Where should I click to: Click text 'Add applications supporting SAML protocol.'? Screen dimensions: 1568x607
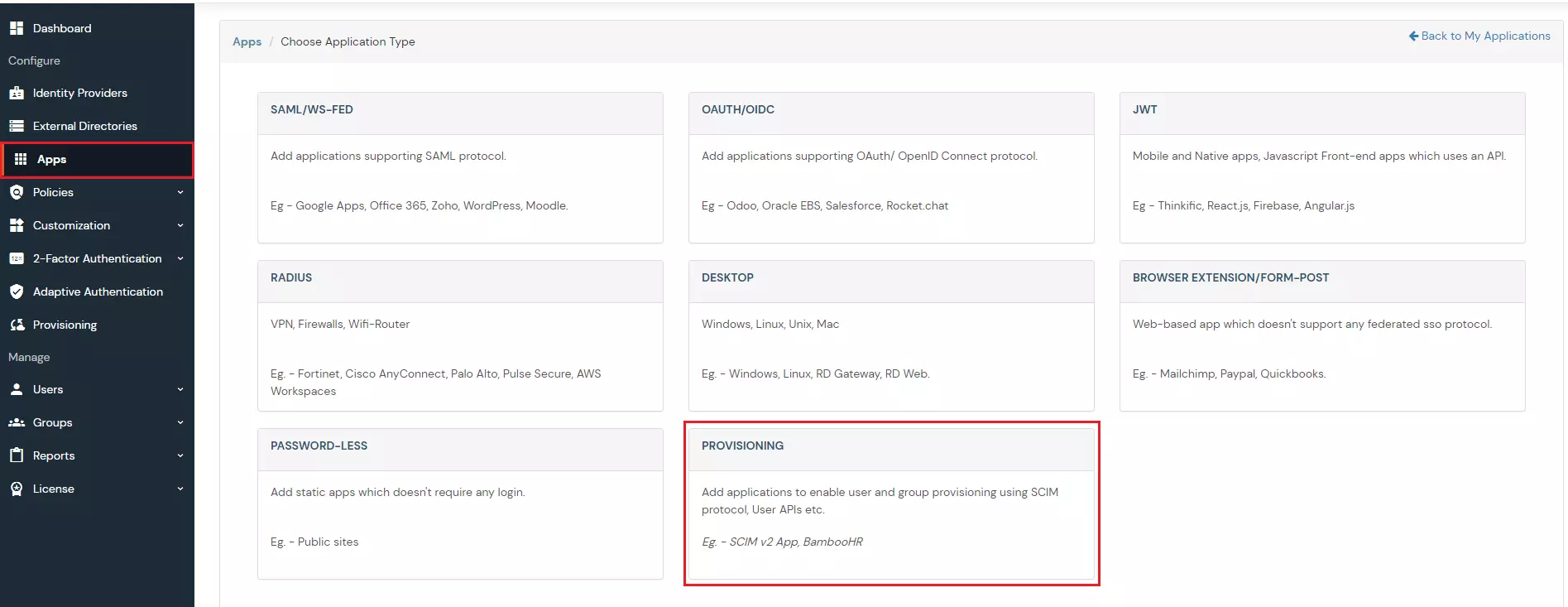coord(388,156)
